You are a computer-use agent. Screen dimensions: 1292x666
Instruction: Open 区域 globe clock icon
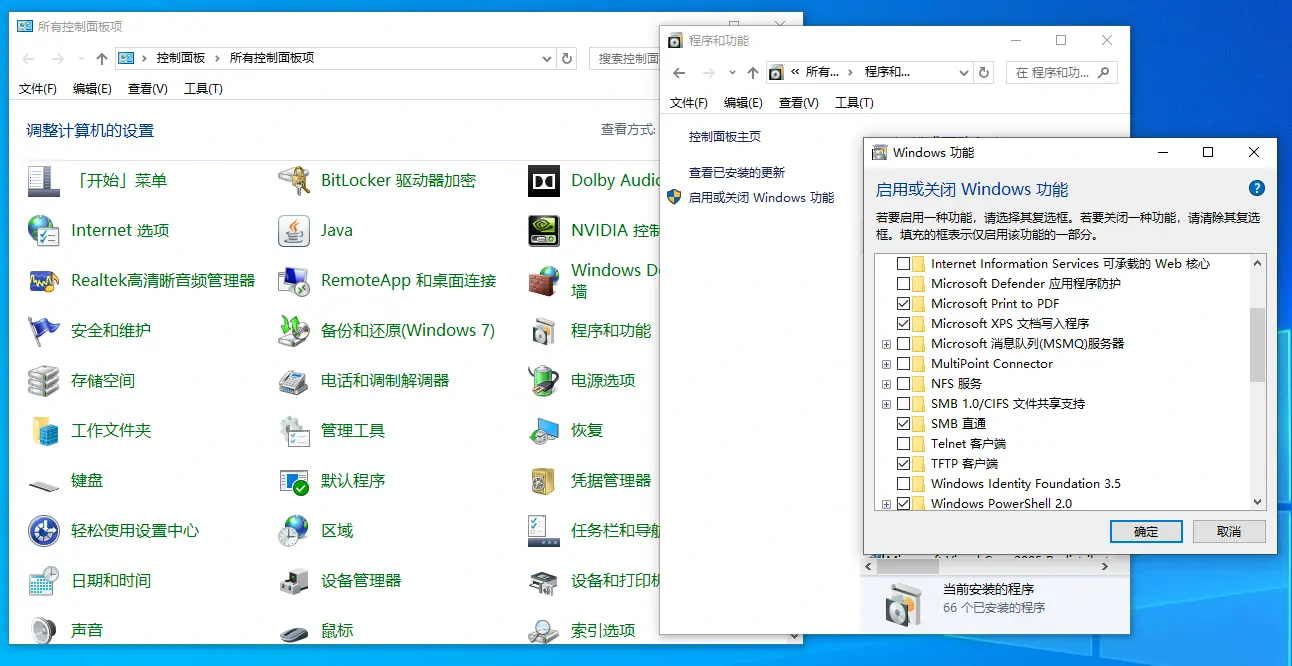(294, 531)
